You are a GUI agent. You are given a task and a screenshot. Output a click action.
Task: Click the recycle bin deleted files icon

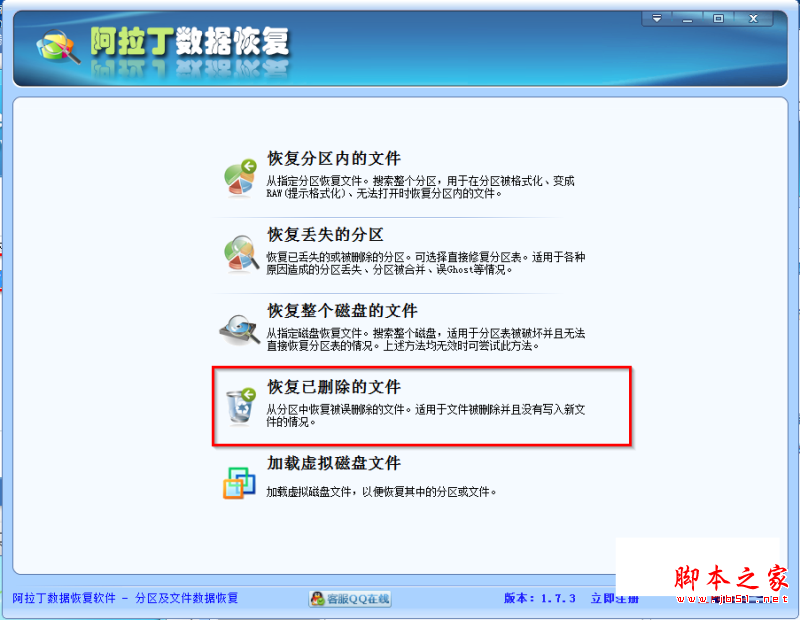click(x=241, y=406)
